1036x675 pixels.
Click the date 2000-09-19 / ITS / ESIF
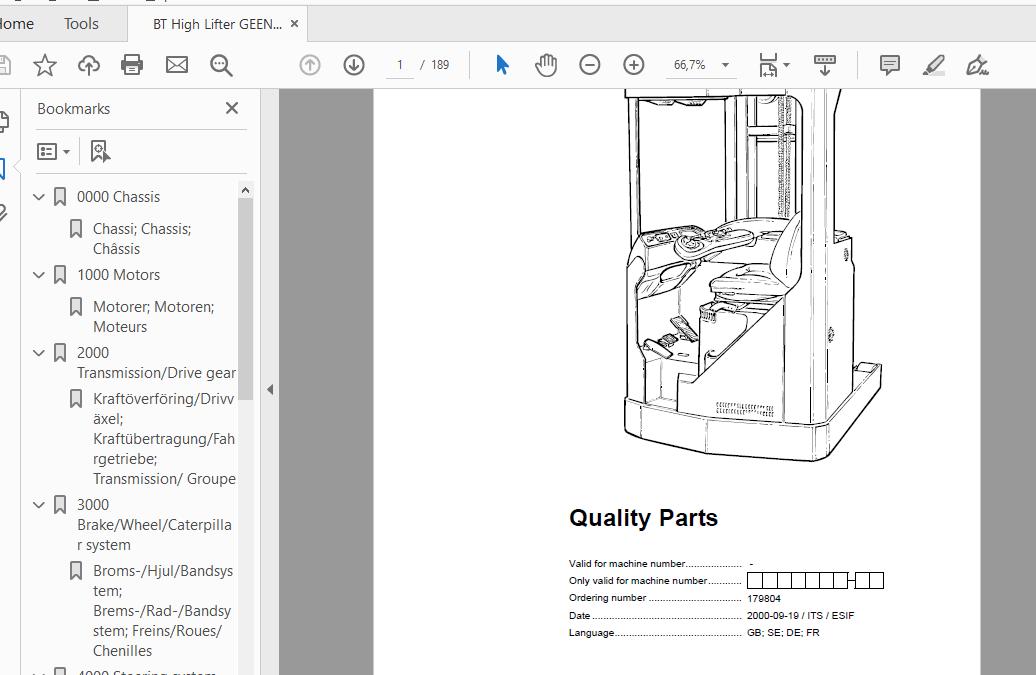pos(800,616)
